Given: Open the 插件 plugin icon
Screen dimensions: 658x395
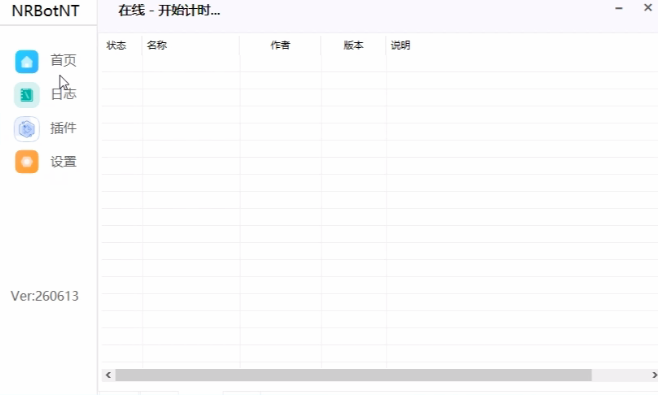Looking at the screenshot, I should tap(27, 128).
